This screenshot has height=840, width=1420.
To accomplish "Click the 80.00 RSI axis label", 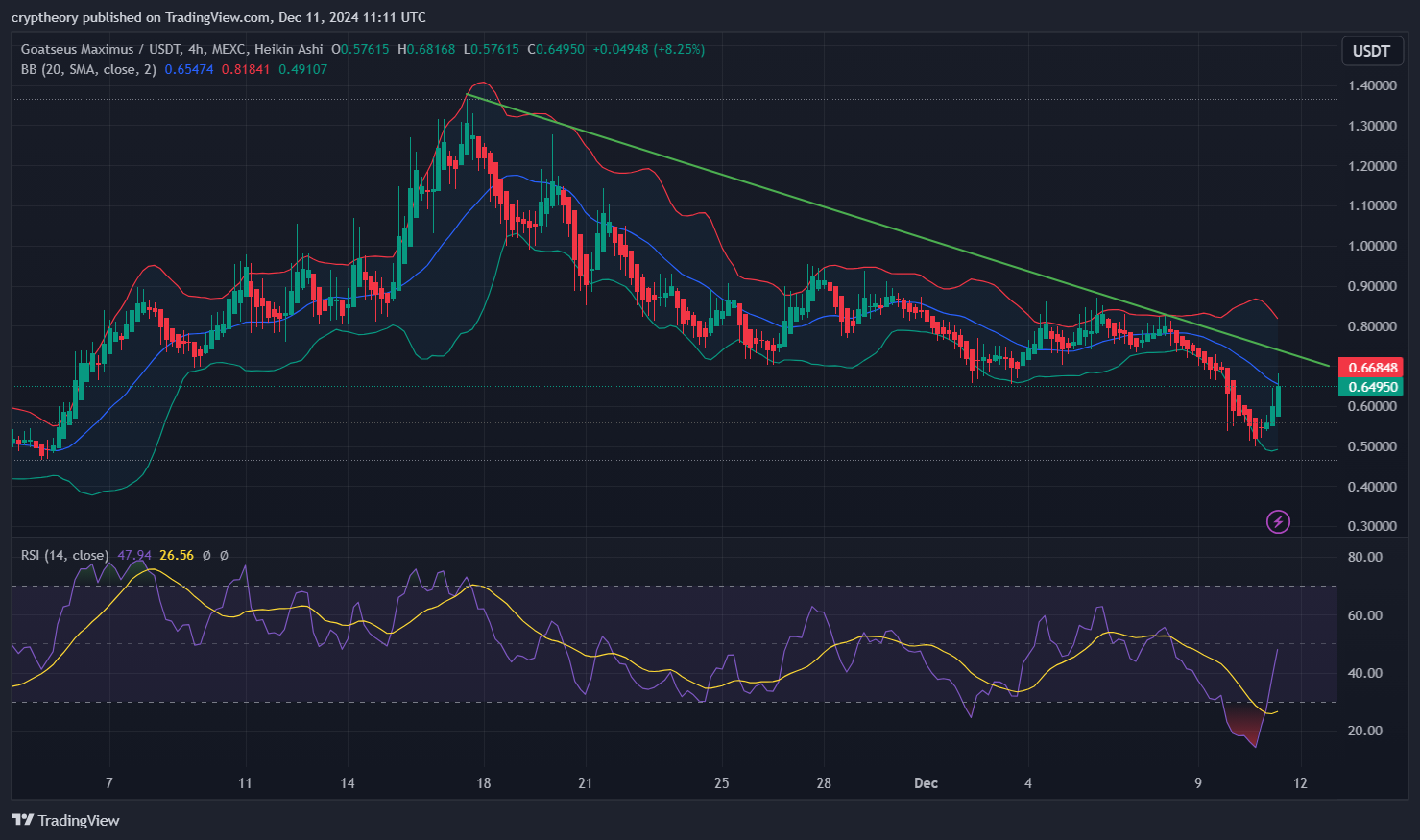I will click(x=1364, y=557).
